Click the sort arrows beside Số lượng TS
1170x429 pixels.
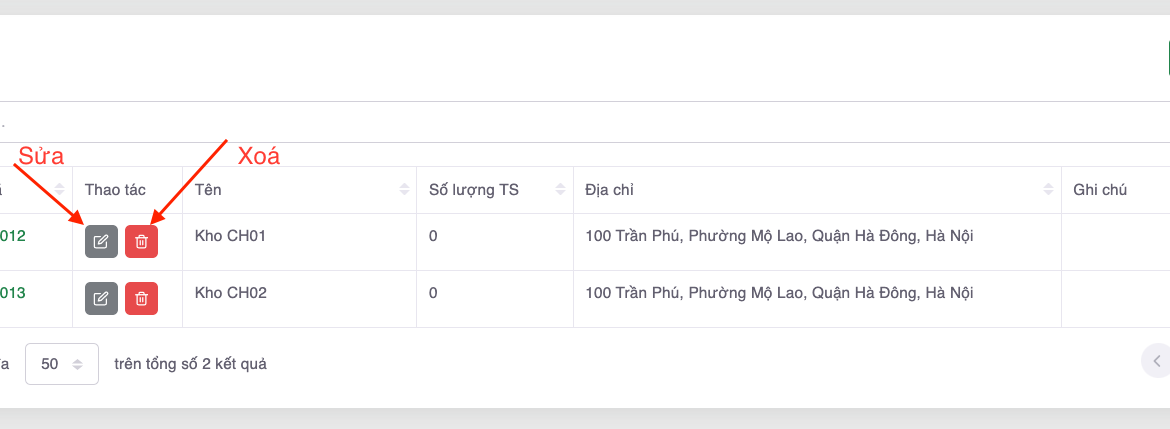(561, 189)
